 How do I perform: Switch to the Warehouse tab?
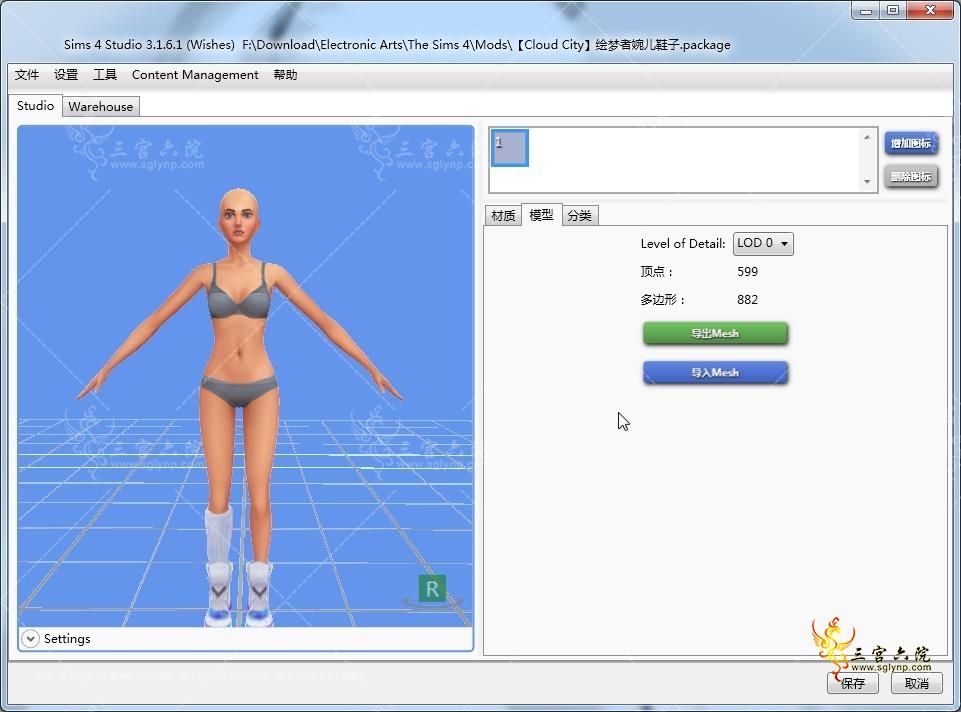click(101, 107)
